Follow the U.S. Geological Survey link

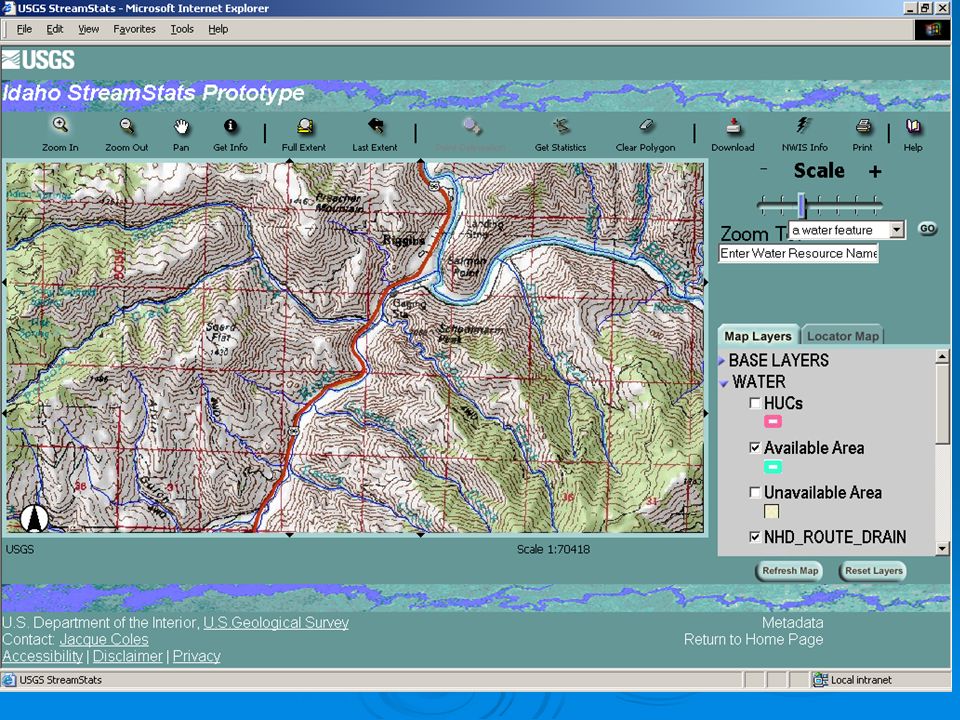point(276,623)
